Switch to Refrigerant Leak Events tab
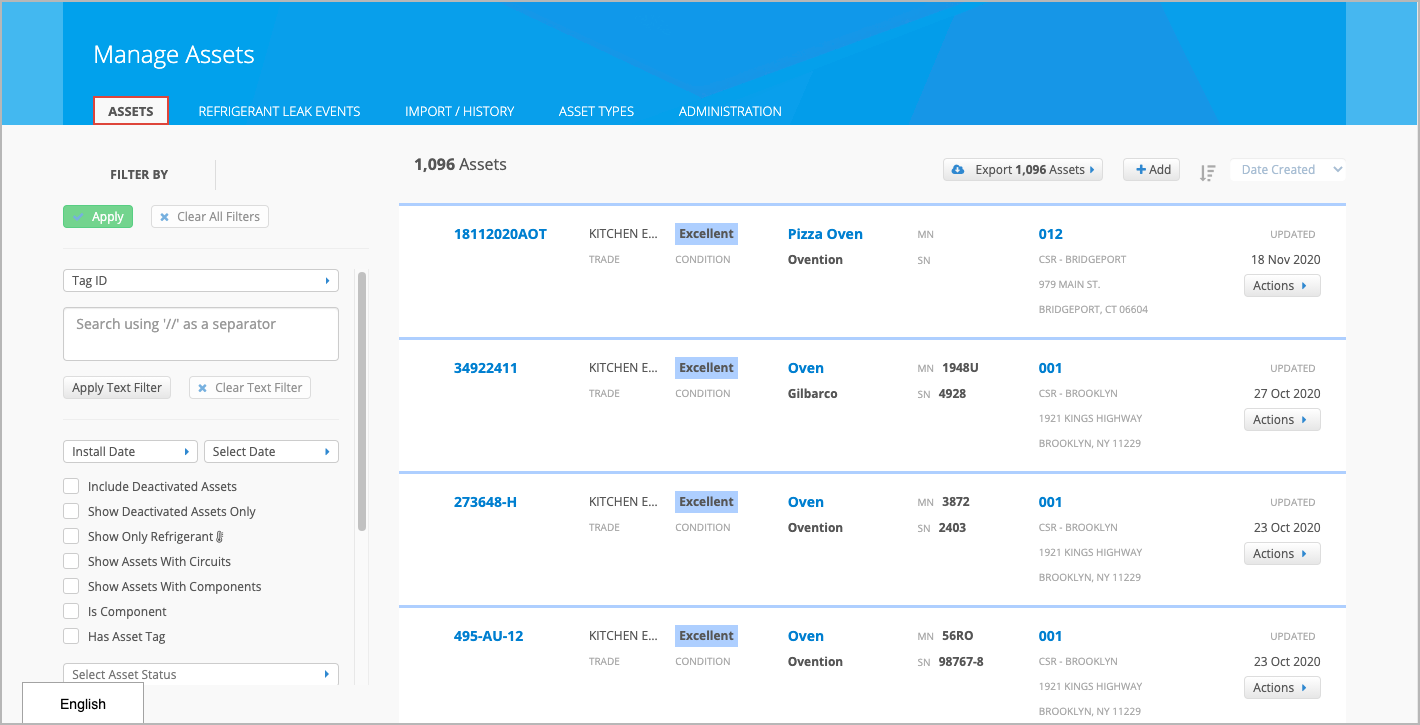Screen dimensions: 1420x725 [x=279, y=111]
